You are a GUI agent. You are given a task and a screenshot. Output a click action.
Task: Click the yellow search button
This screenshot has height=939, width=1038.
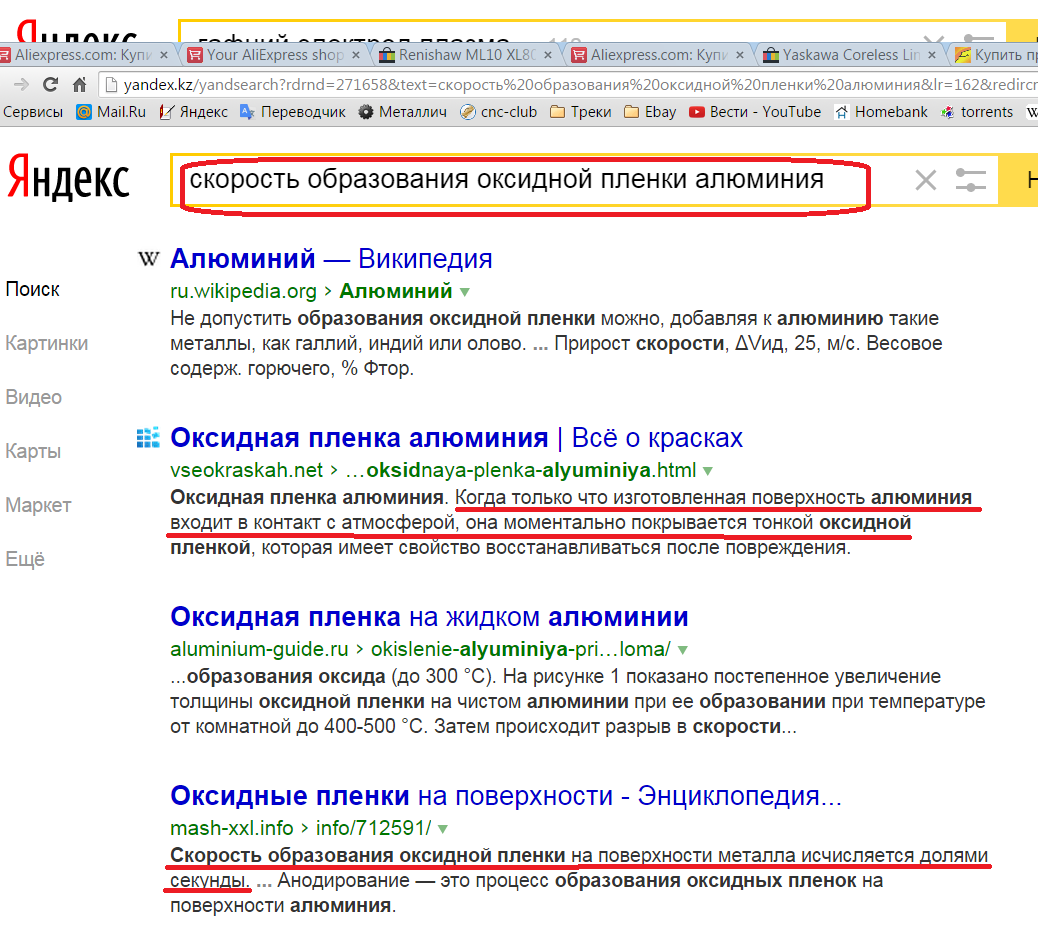tap(1019, 179)
